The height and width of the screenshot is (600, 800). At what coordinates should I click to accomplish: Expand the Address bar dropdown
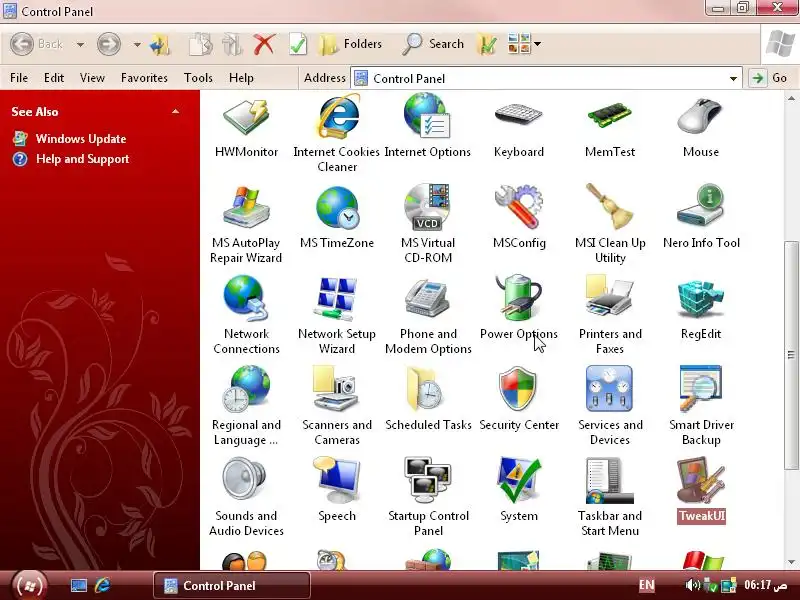pos(733,79)
